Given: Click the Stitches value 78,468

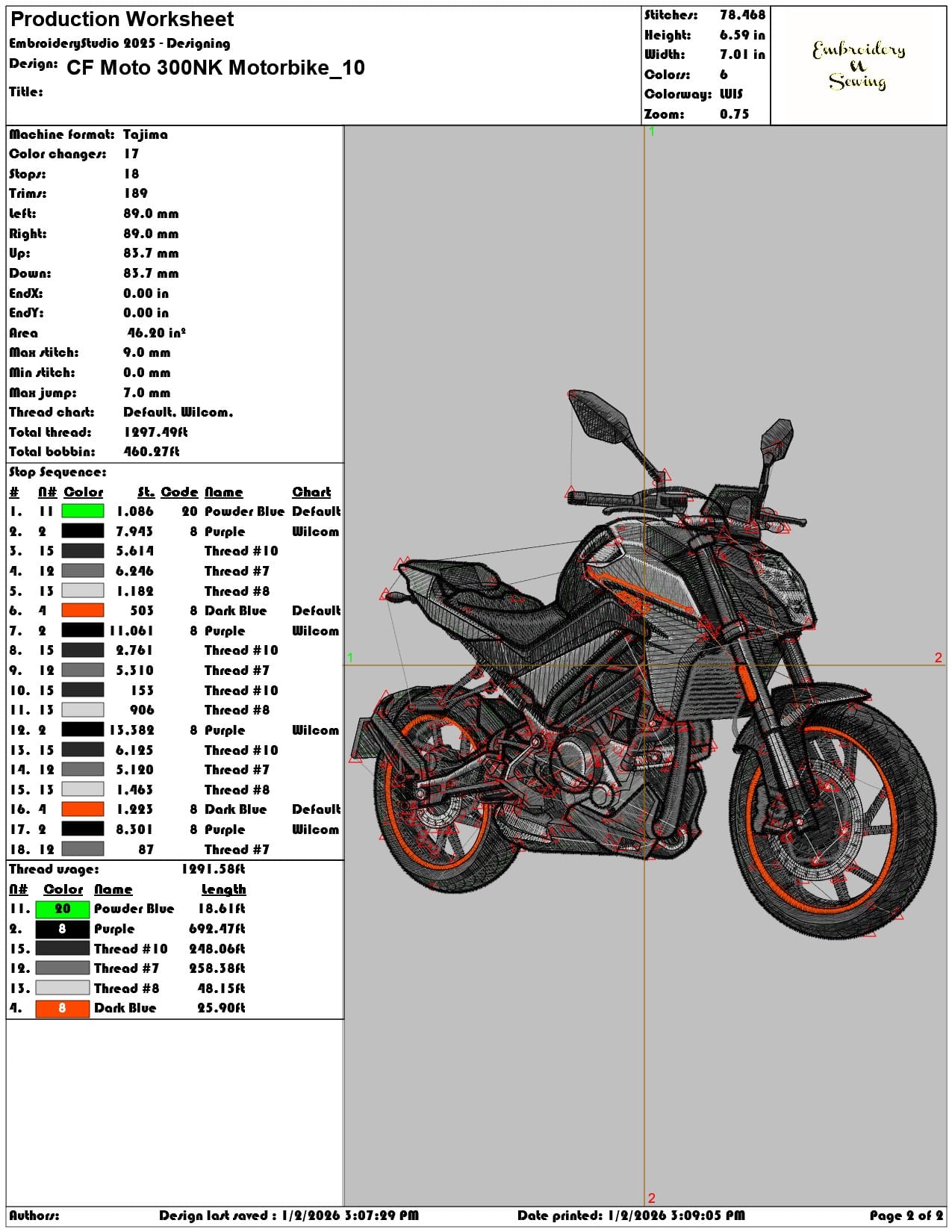Looking at the screenshot, I should (x=742, y=15).
